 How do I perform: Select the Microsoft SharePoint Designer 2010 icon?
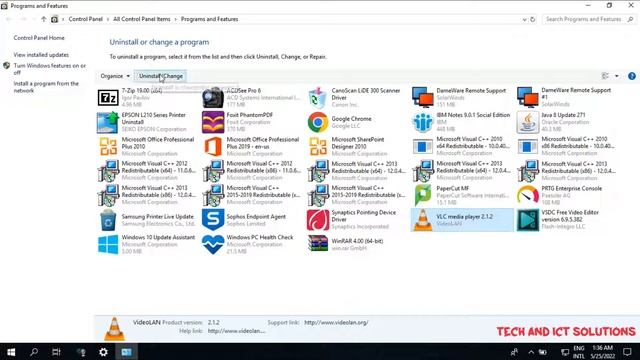[318, 146]
